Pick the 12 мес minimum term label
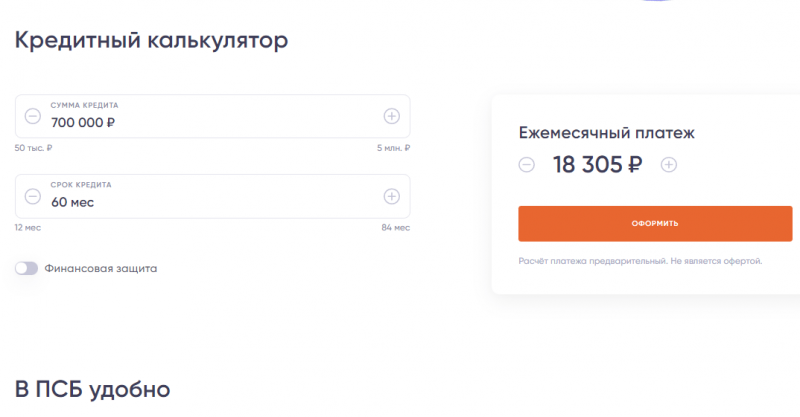The width and height of the screenshot is (800, 417). 27,228
